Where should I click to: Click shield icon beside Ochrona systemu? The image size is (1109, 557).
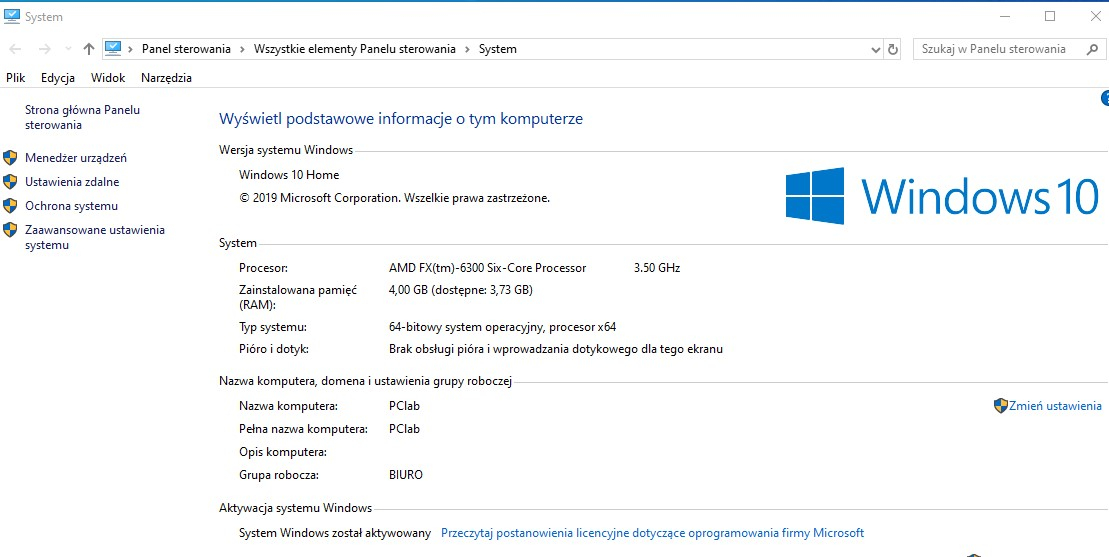10,206
